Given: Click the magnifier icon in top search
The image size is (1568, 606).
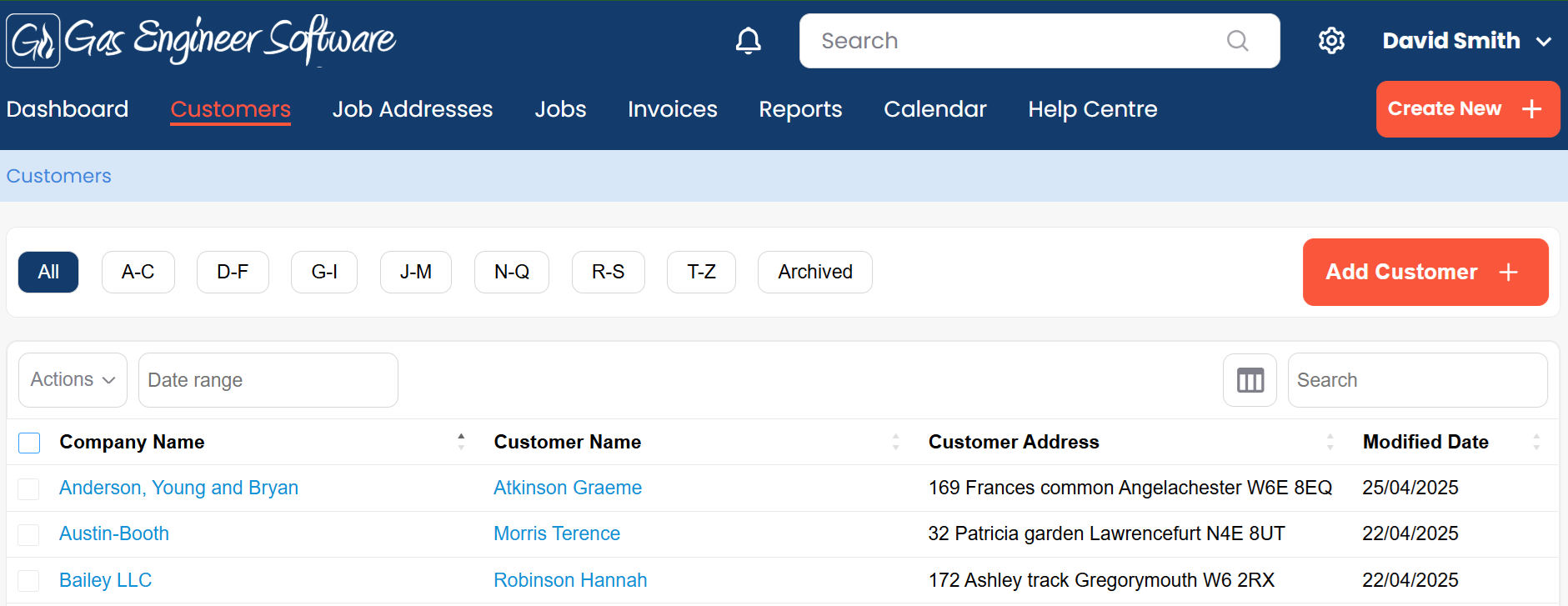Looking at the screenshot, I should click(x=1237, y=41).
